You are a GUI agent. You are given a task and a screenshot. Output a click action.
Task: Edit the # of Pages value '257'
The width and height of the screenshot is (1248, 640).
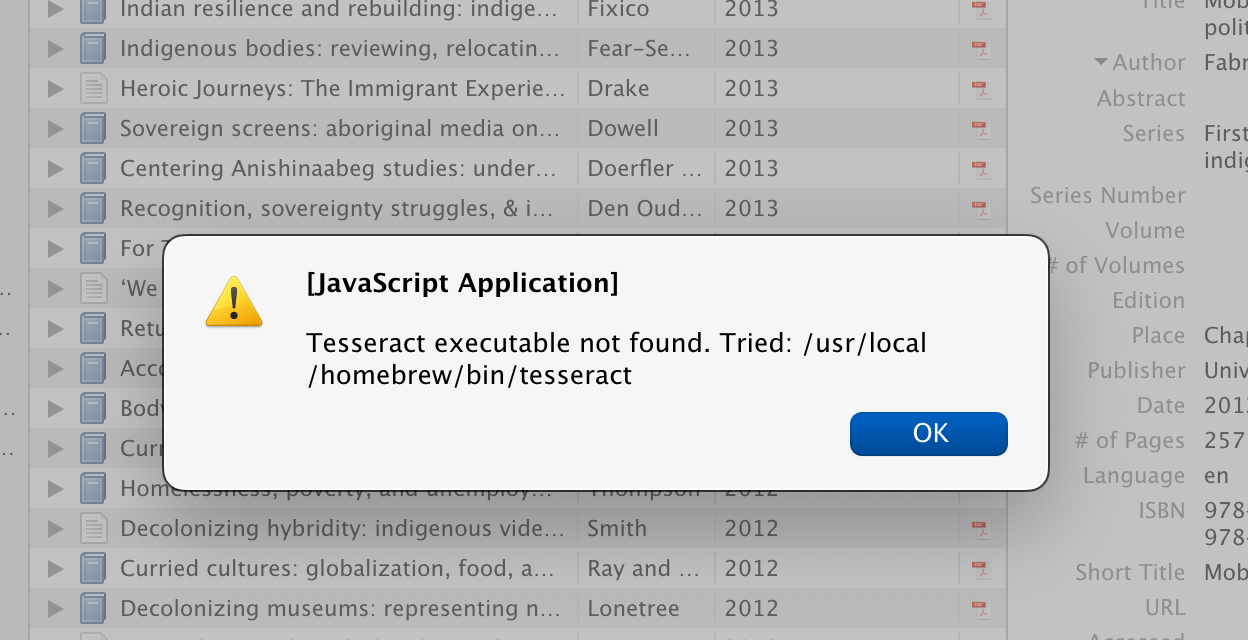point(1225,440)
